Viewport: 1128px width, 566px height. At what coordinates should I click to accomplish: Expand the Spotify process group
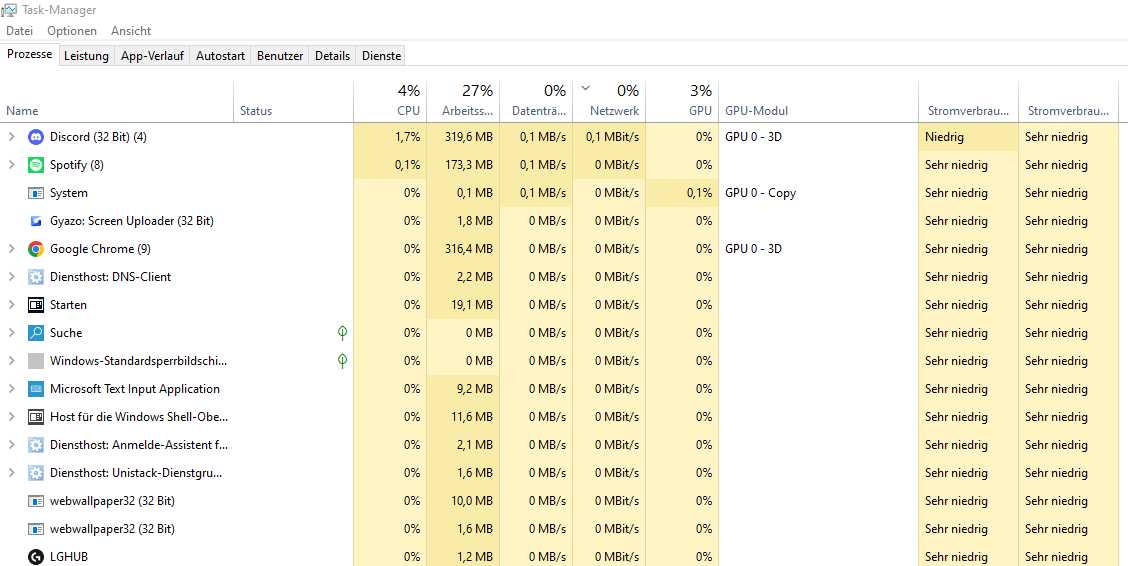[x=12, y=165]
